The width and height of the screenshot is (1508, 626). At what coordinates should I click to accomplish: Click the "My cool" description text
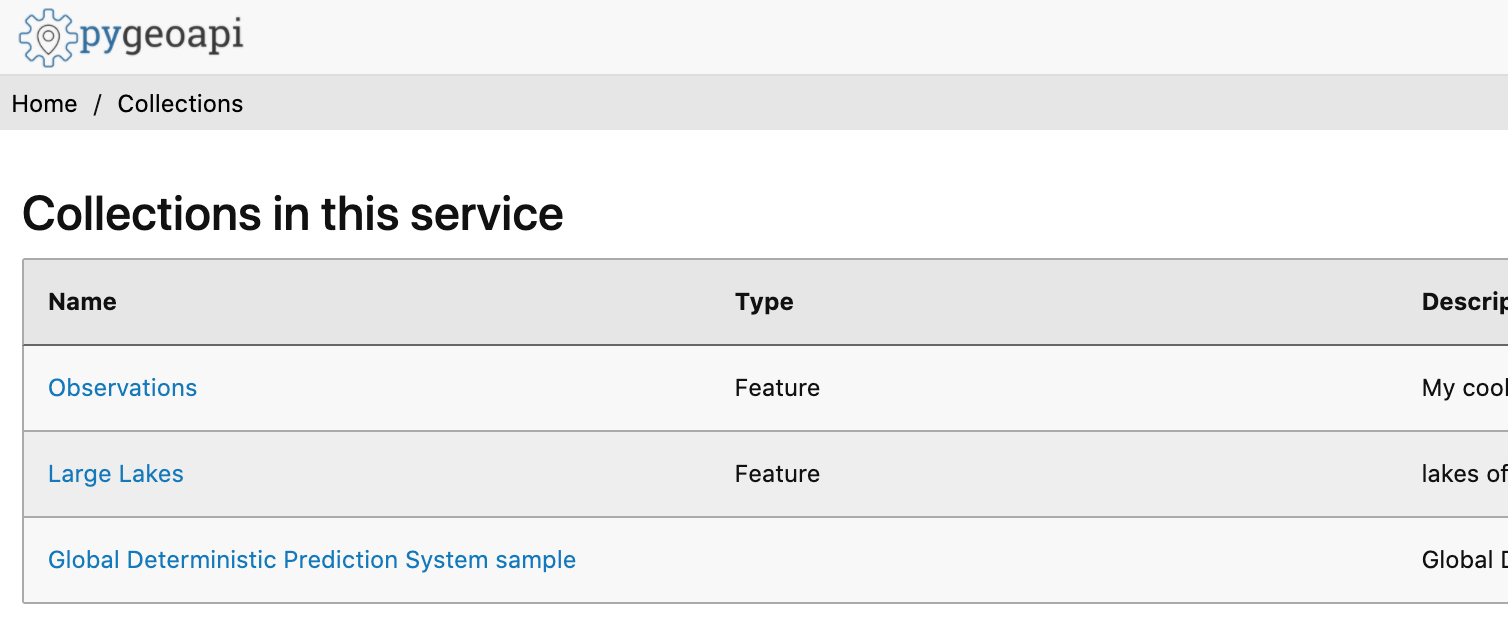pyautogui.click(x=1464, y=388)
